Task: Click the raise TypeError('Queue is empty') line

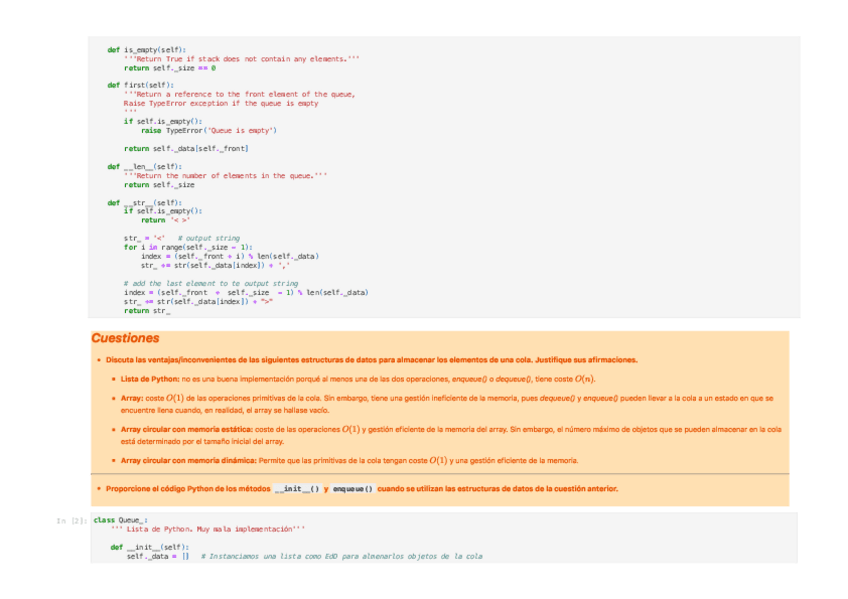Action: point(209,130)
